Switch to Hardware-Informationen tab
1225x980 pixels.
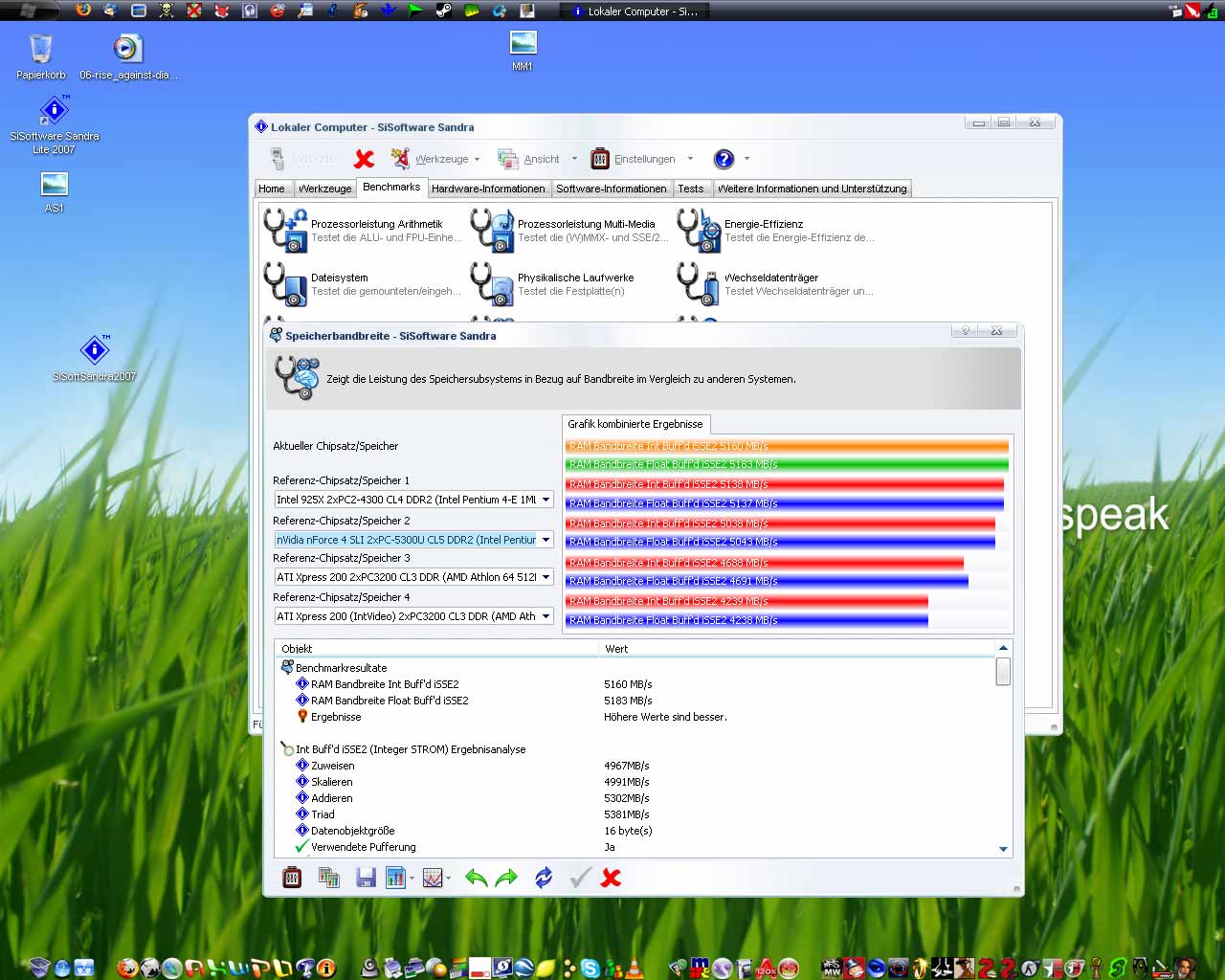coord(488,189)
